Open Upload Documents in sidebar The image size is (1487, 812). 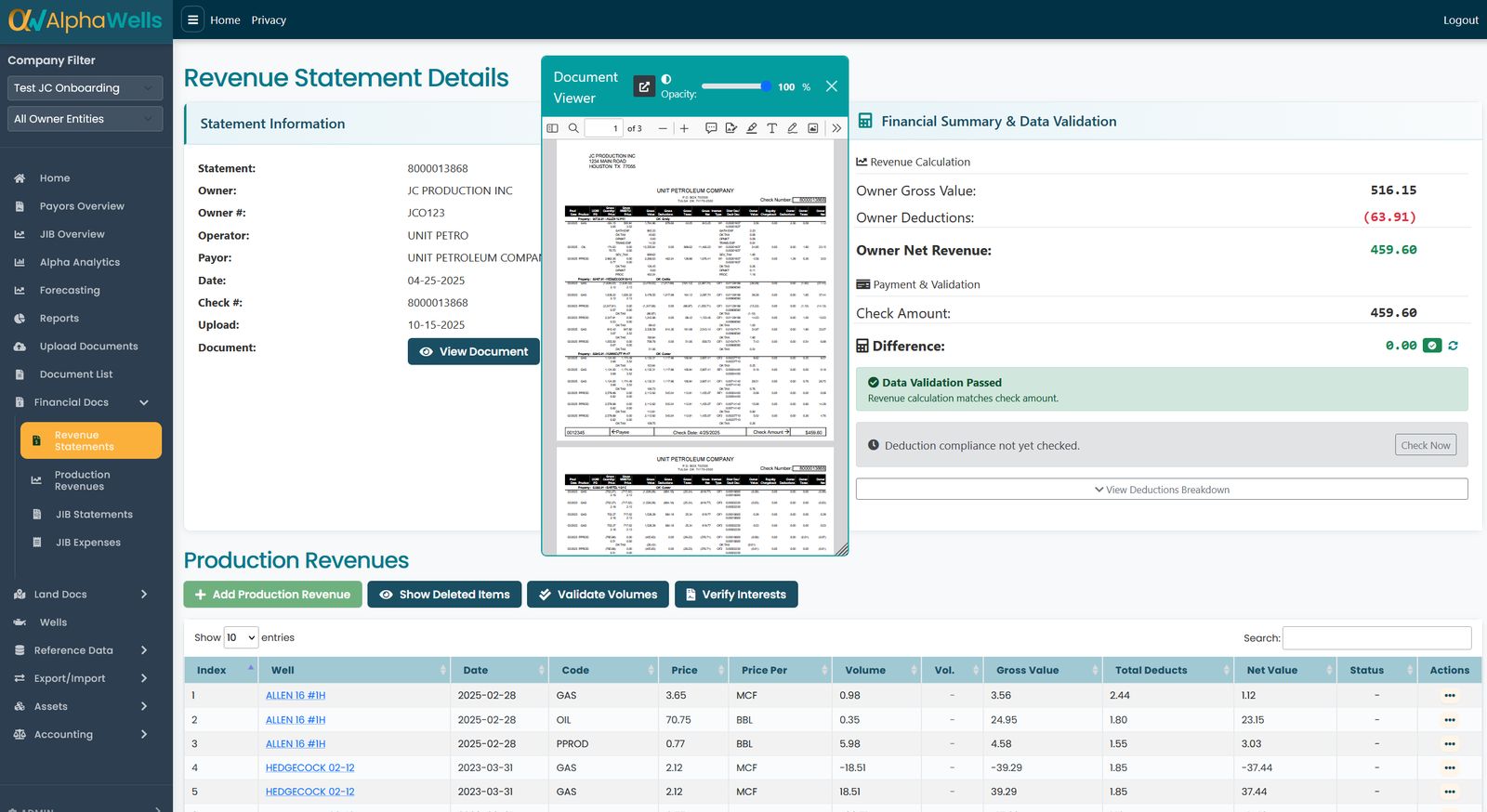[88, 346]
